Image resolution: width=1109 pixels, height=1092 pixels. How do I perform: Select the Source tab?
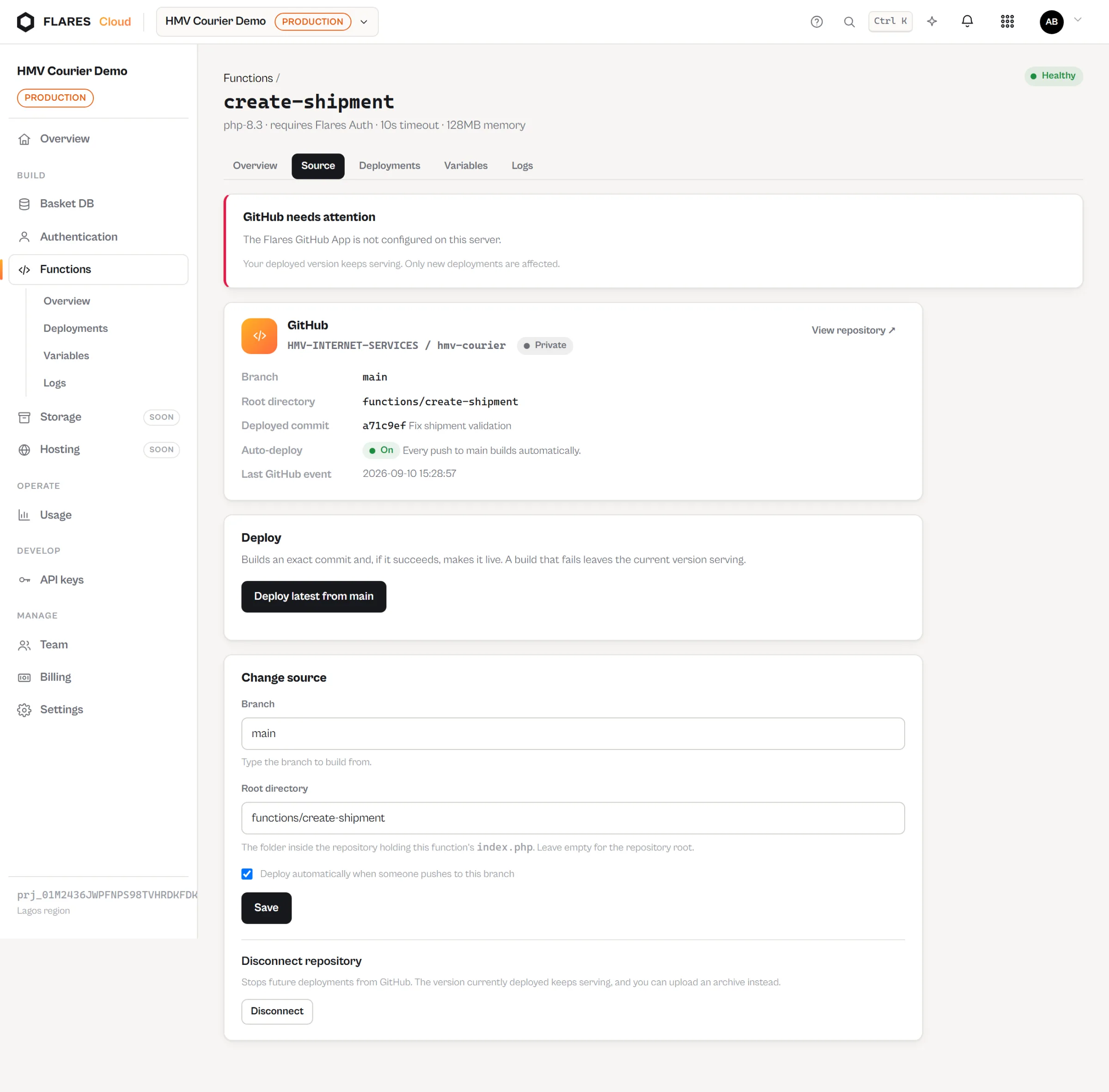click(317, 166)
